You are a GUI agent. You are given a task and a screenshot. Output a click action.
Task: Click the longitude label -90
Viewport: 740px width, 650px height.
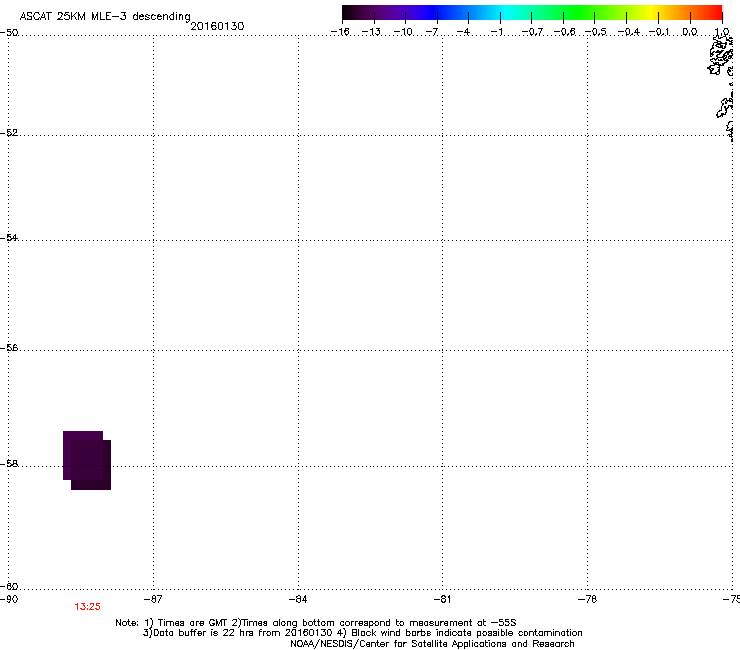click(9, 599)
